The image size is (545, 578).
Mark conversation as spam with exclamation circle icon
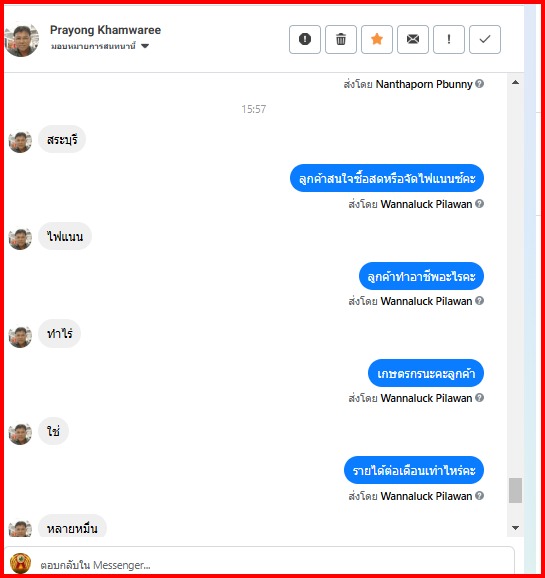click(x=305, y=39)
